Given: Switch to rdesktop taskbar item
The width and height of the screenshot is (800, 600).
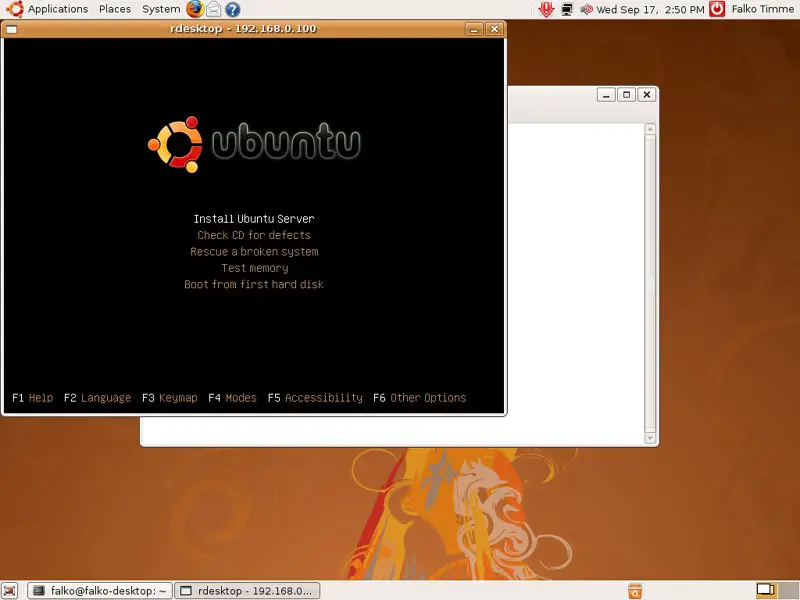Looking at the screenshot, I should (x=247, y=591).
